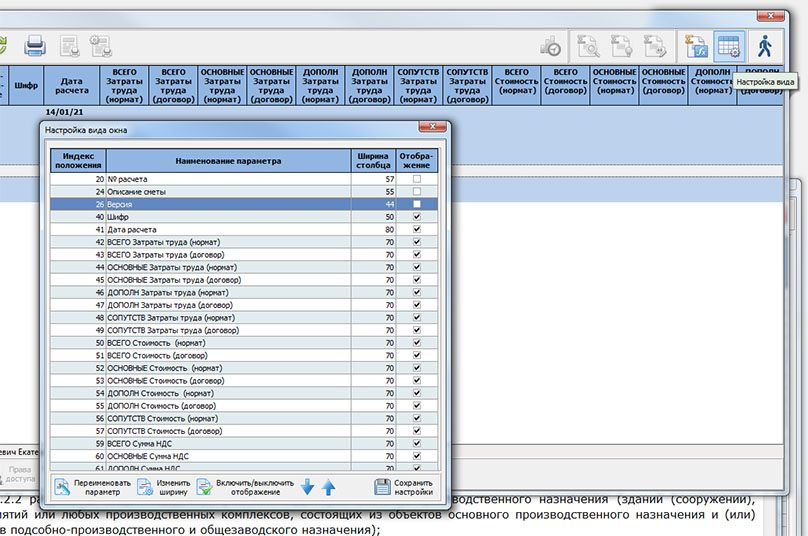Viewport: 808px width, 536px height.
Task: Uncheck the display checkbox for Шифр
Action: [415, 216]
